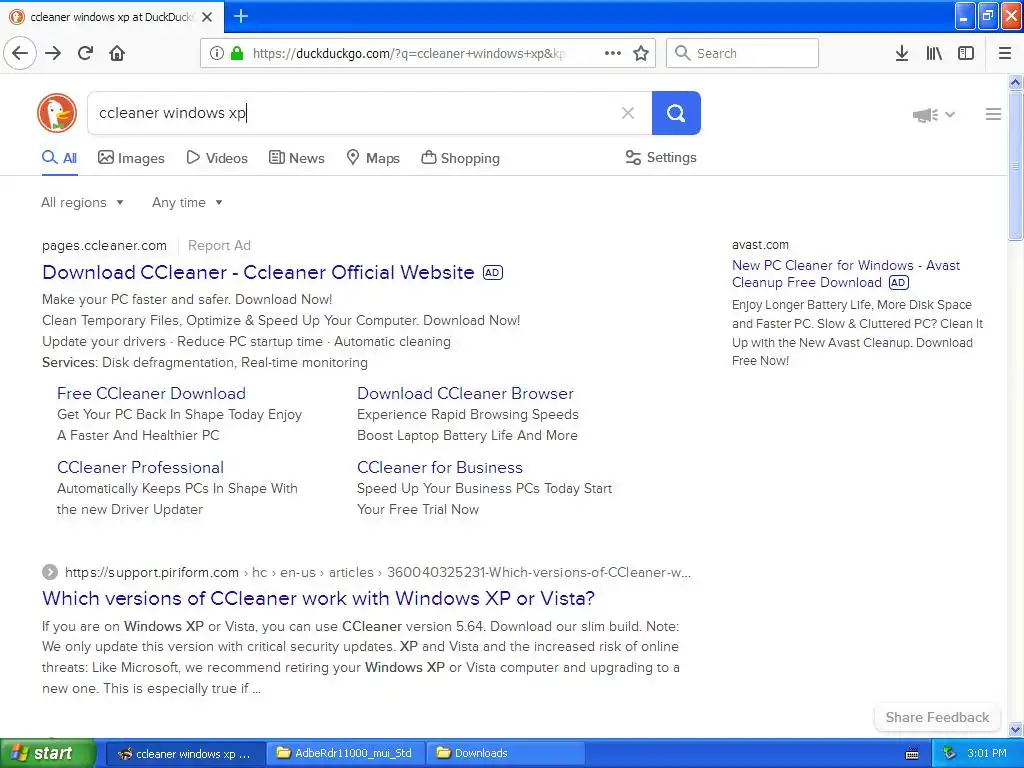
Task: Switch to the All results tab
Action: pyautogui.click(x=59, y=158)
